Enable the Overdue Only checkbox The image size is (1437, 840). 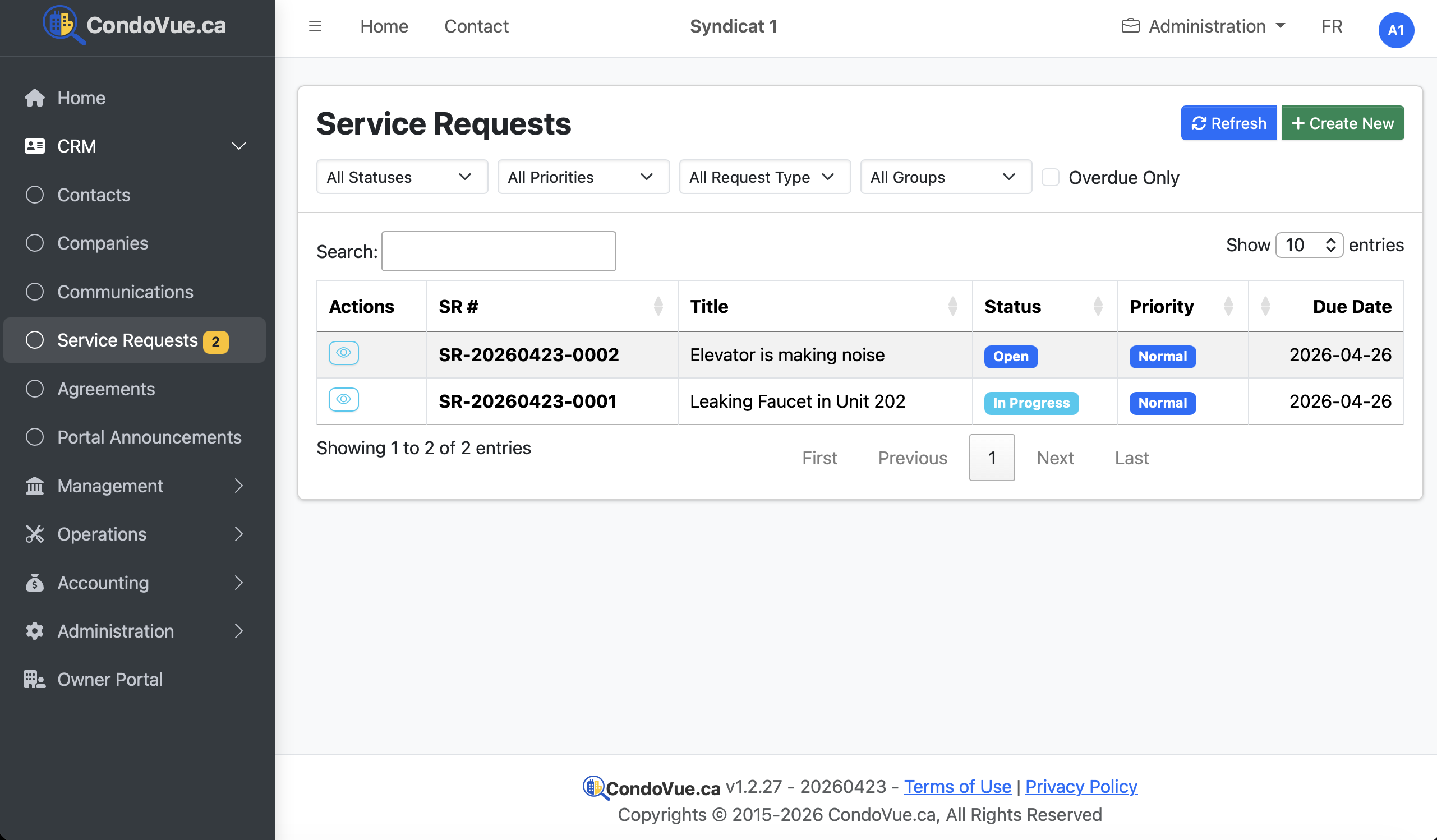pyautogui.click(x=1051, y=177)
